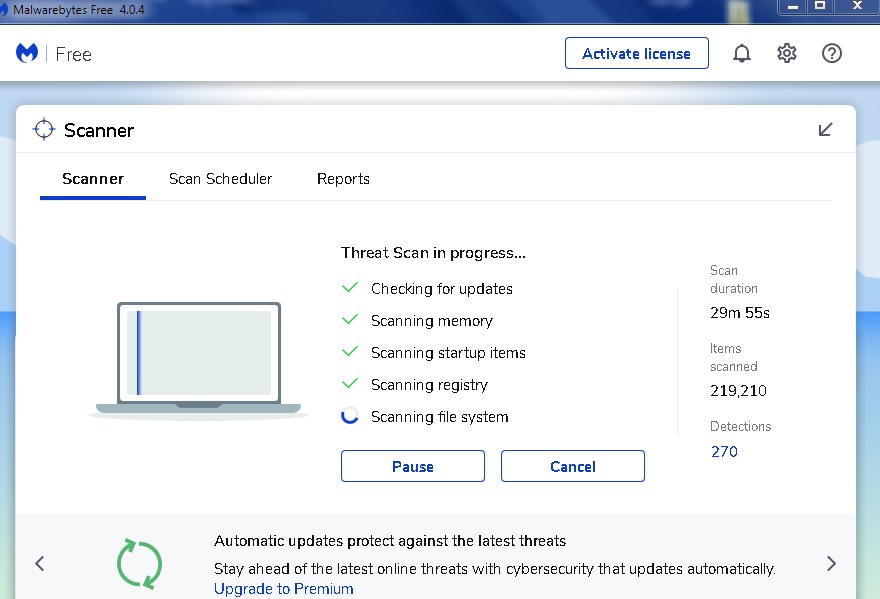
Task: Click the Malwarebytes logo icon
Action: 26,53
